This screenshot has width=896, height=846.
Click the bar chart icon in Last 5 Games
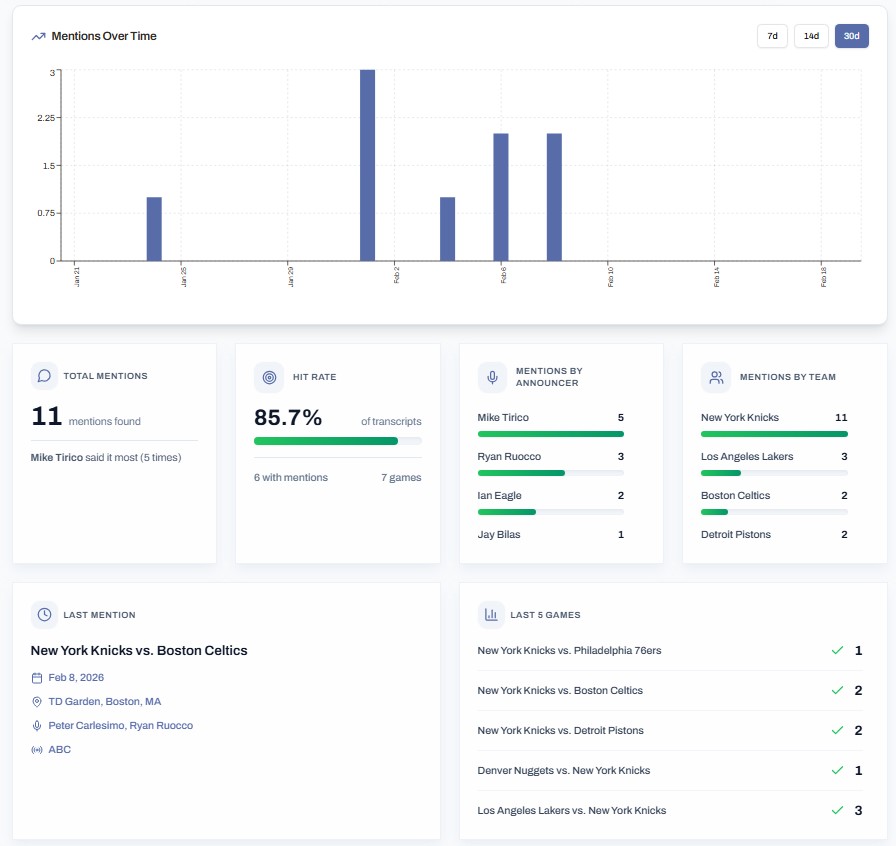coord(491,614)
